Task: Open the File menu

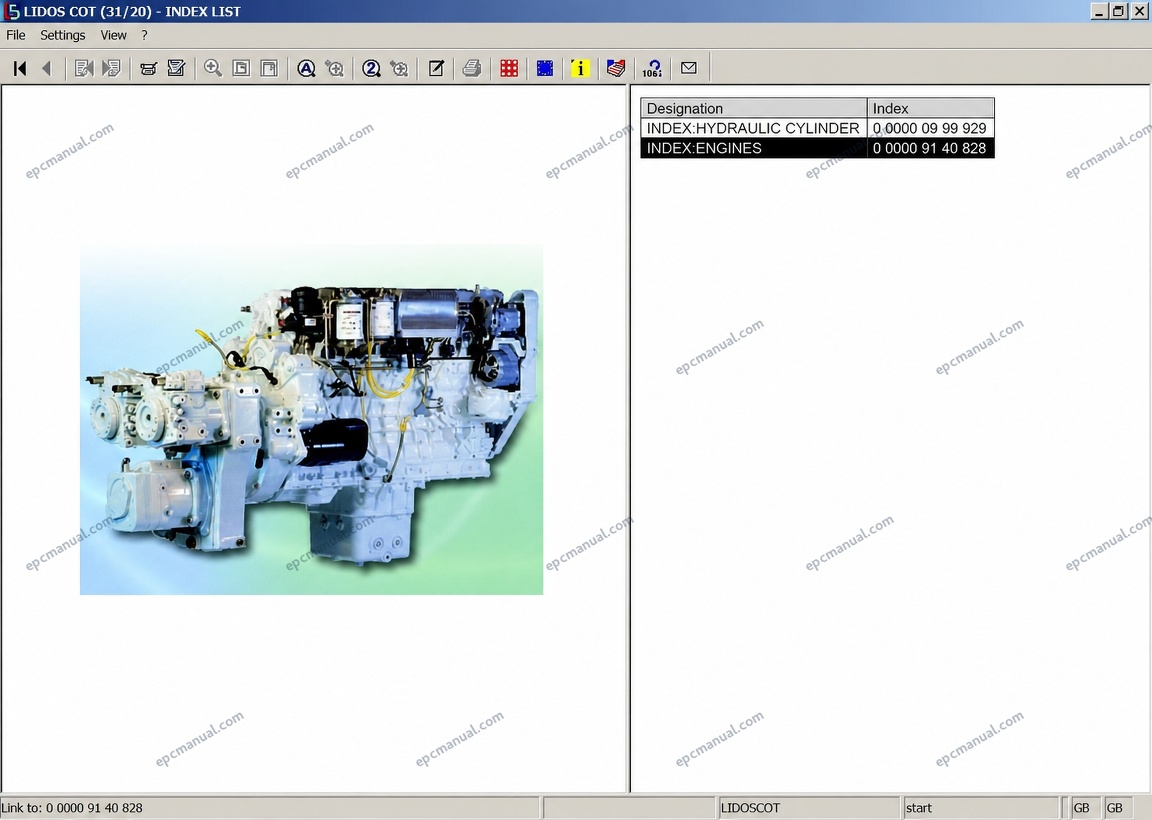Action: pyautogui.click(x=15, y=35)
